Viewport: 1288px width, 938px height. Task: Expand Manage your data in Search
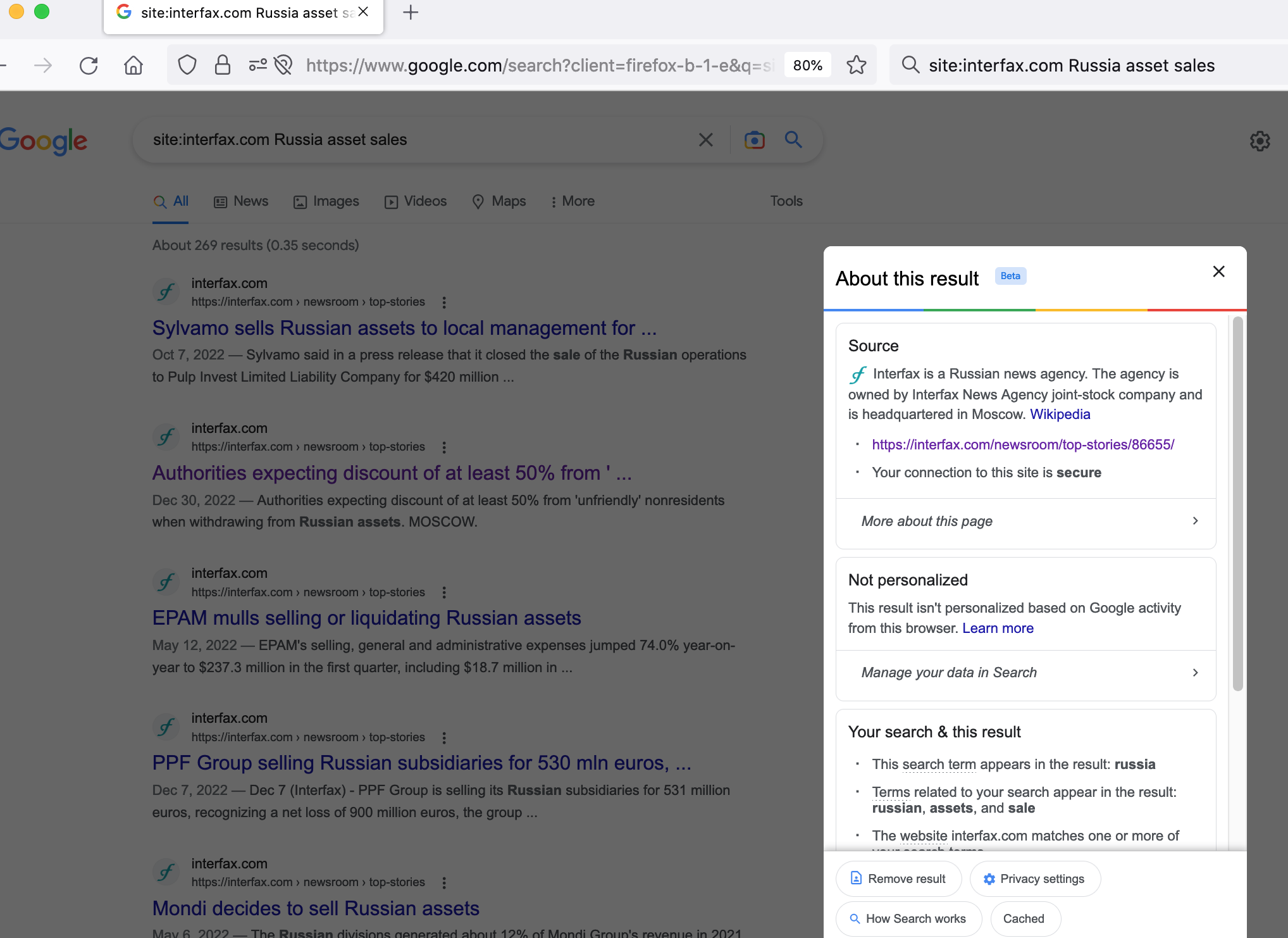pyautogui.click(x=1026, y=673)
